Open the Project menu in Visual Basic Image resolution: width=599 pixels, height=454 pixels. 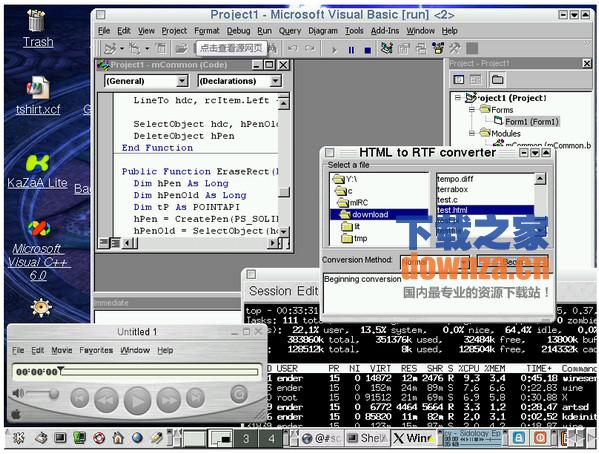174,31
